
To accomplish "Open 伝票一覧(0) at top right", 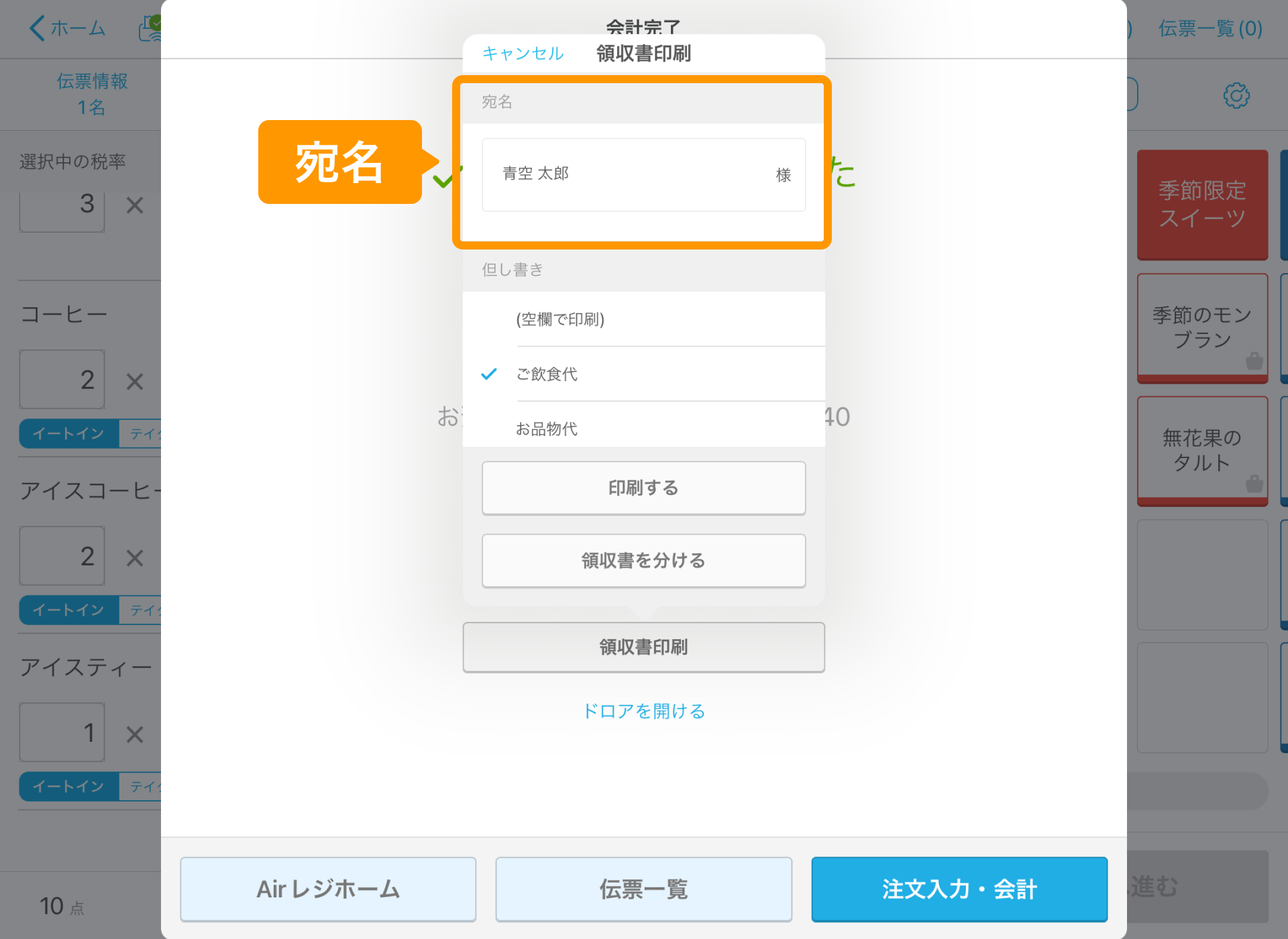I will click(x=1210, y=28).
